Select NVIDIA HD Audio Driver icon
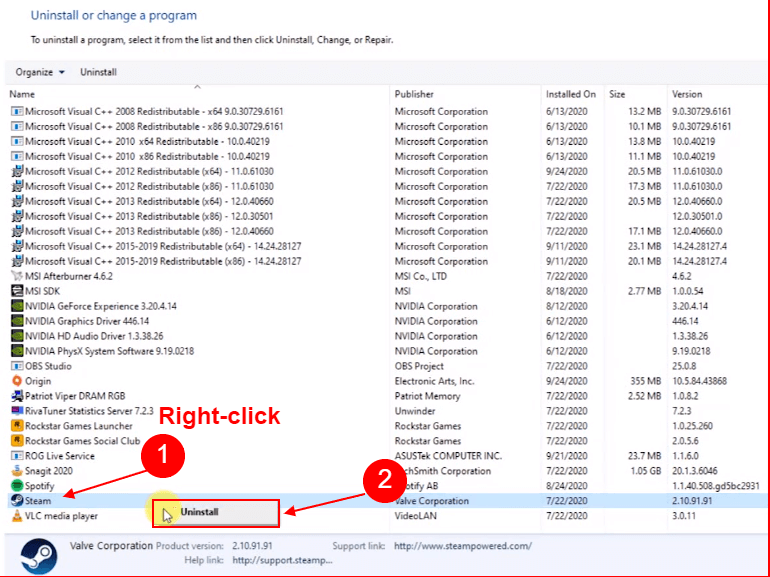 coord(17,336)
